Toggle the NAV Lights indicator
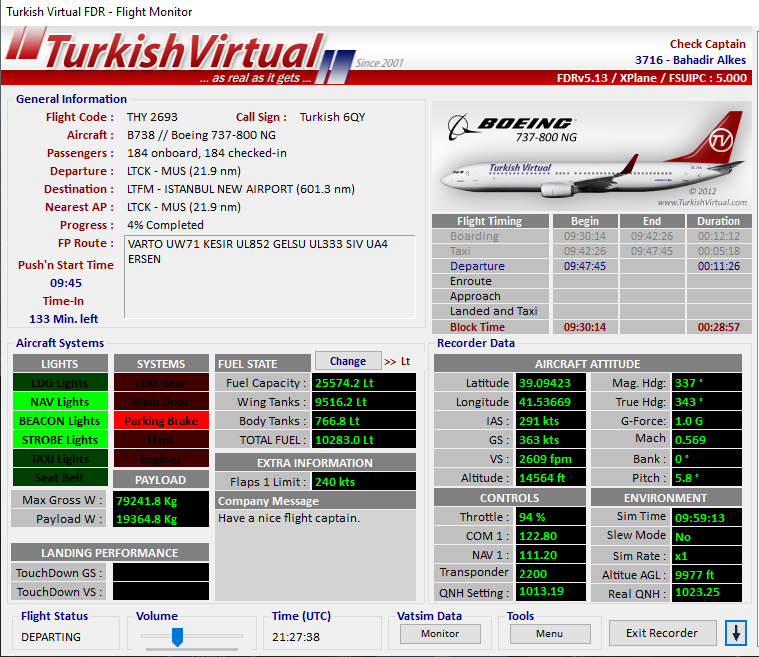The image size is (759, 657). click(60, 401)
